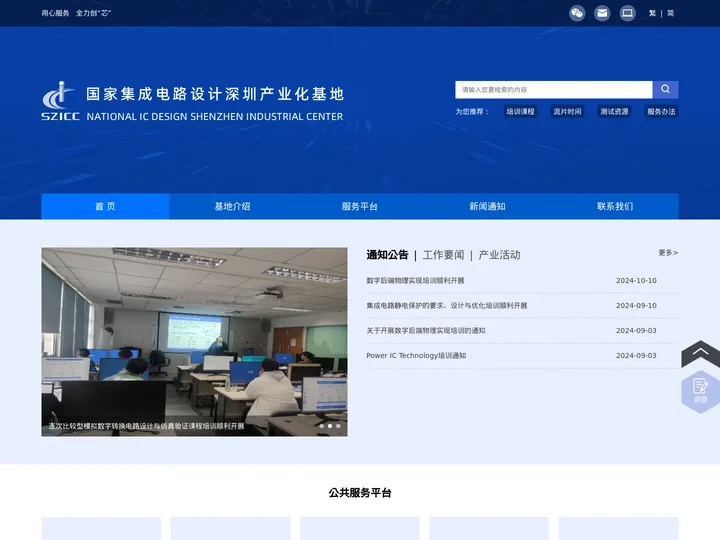The image size is (720, 540).
Task: Open news about 集成电路静电保护 training
Action: 446,305
